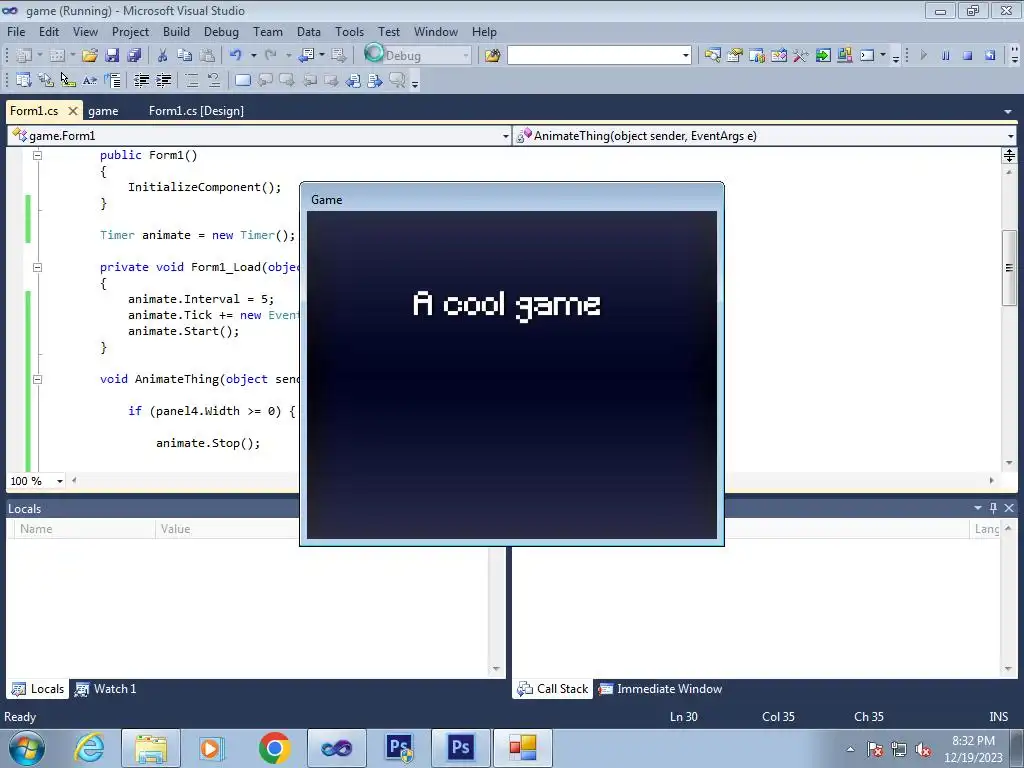Click the Copy icon in toolbar
This screenshot has height=768, width=1024.
pyautogui.click(x=185, y=56)
